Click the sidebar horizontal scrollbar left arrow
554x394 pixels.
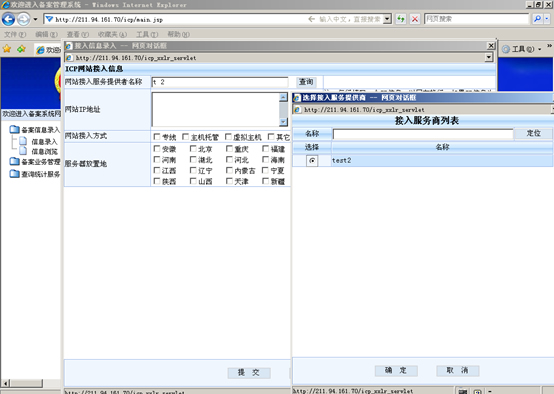(5, 383)
